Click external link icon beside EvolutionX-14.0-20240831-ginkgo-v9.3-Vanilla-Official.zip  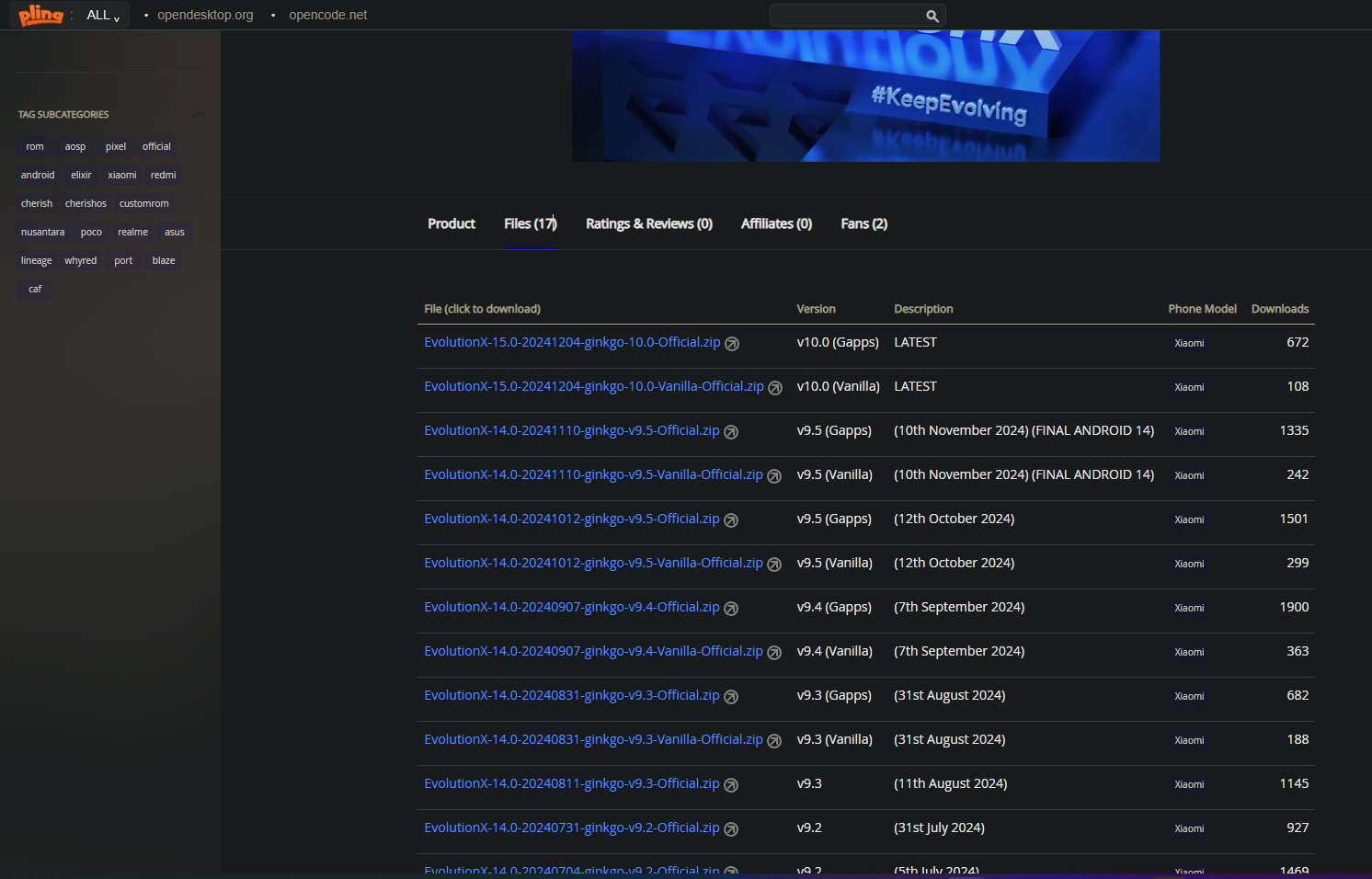coord(774,741)
